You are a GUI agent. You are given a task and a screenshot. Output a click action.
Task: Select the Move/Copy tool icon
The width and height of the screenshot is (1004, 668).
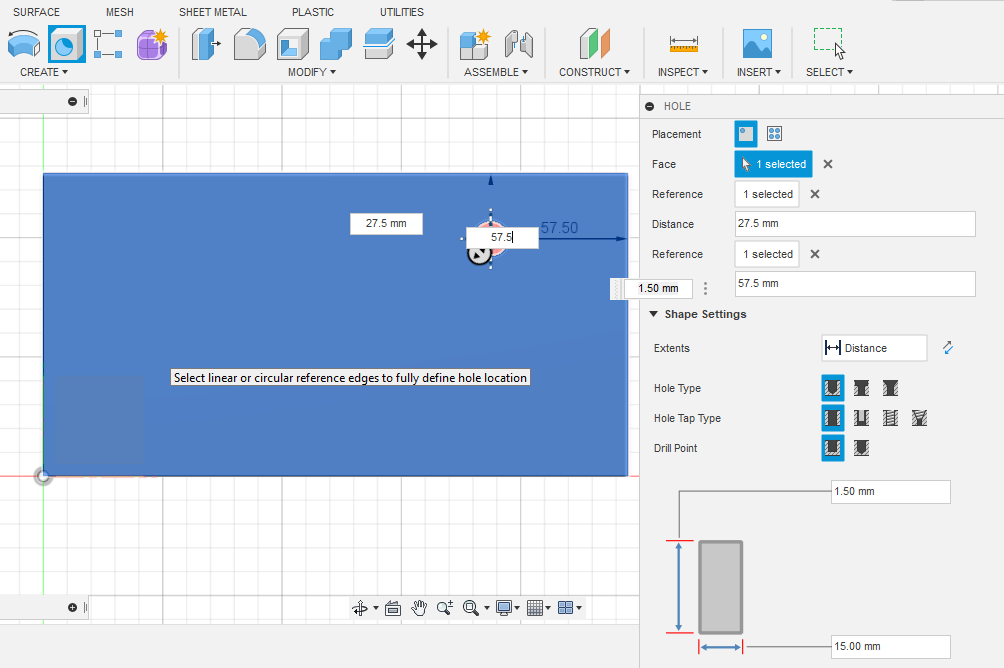coord(422,44)
